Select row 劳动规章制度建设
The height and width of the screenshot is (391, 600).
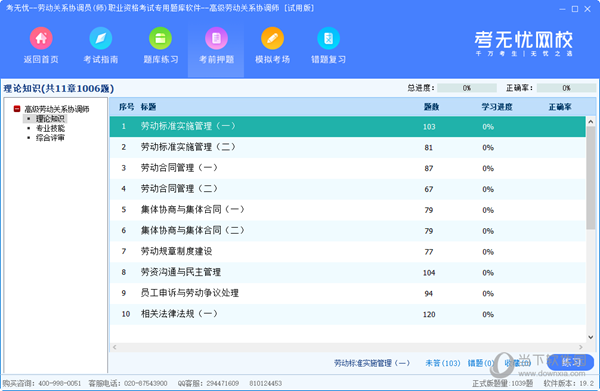pos(347,252)
